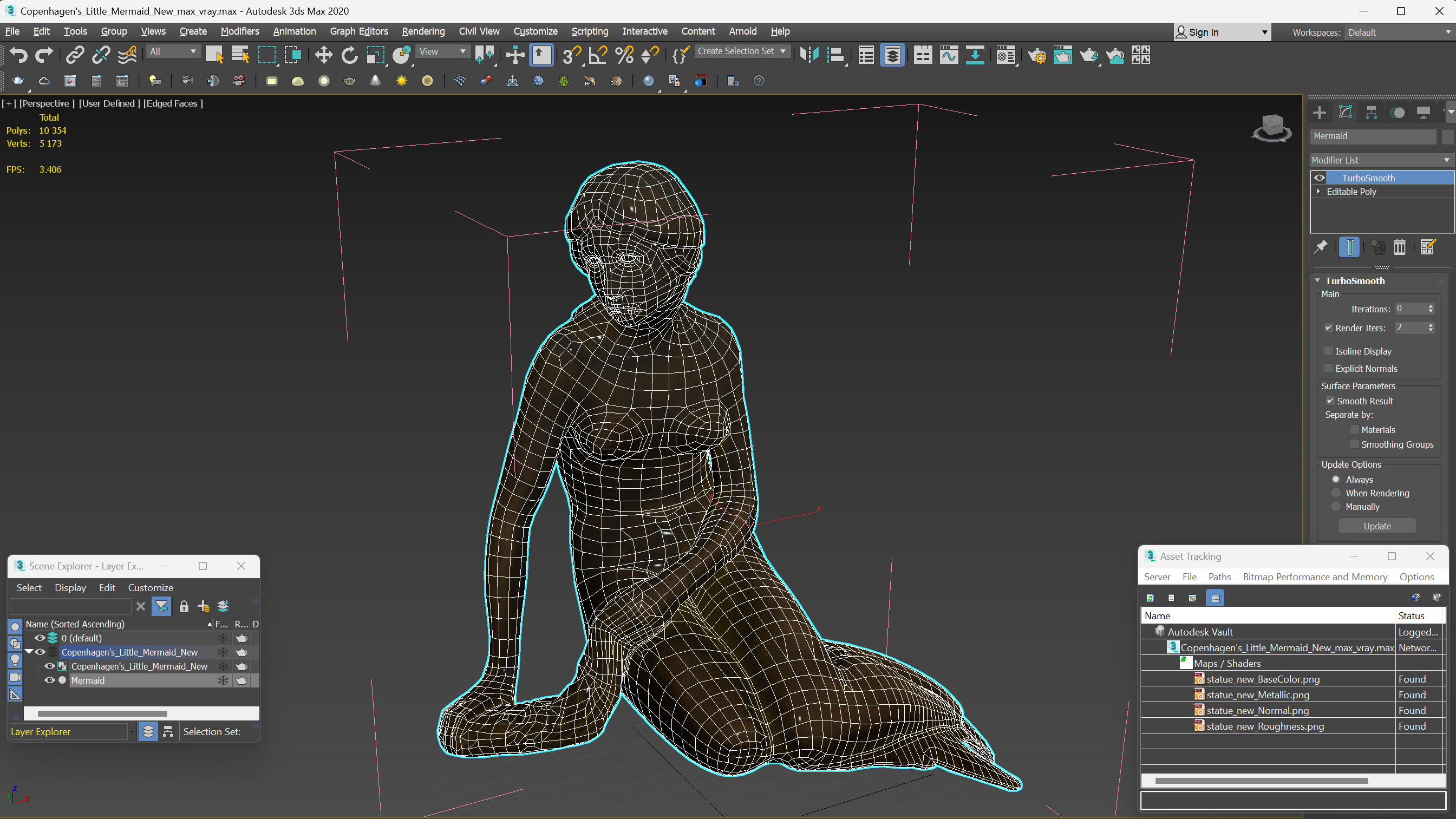Open the Sign In dropdown
1456x819 pixels.
click(x=1222, y=32)
